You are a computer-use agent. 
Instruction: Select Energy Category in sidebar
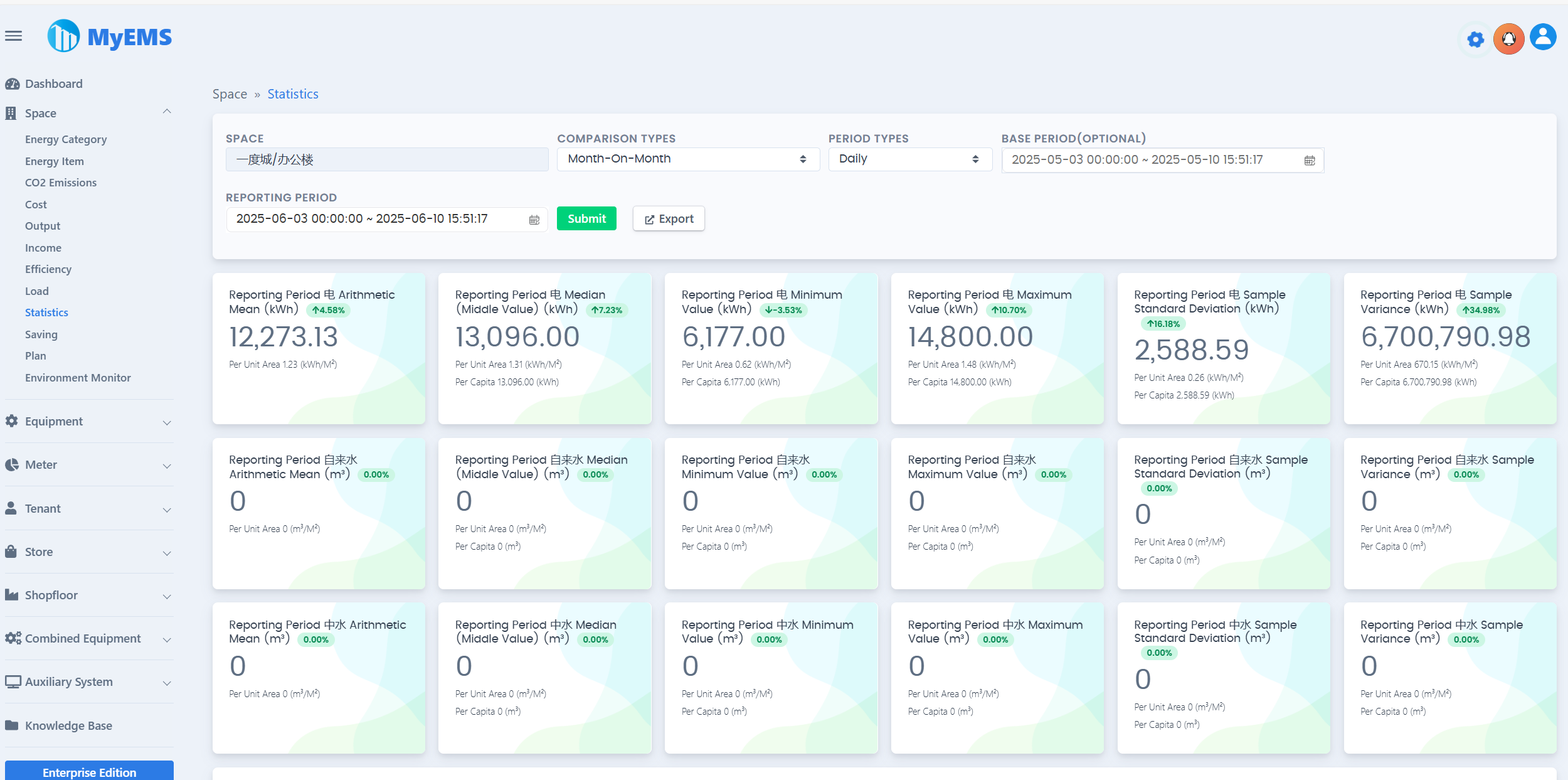(66, 139)
